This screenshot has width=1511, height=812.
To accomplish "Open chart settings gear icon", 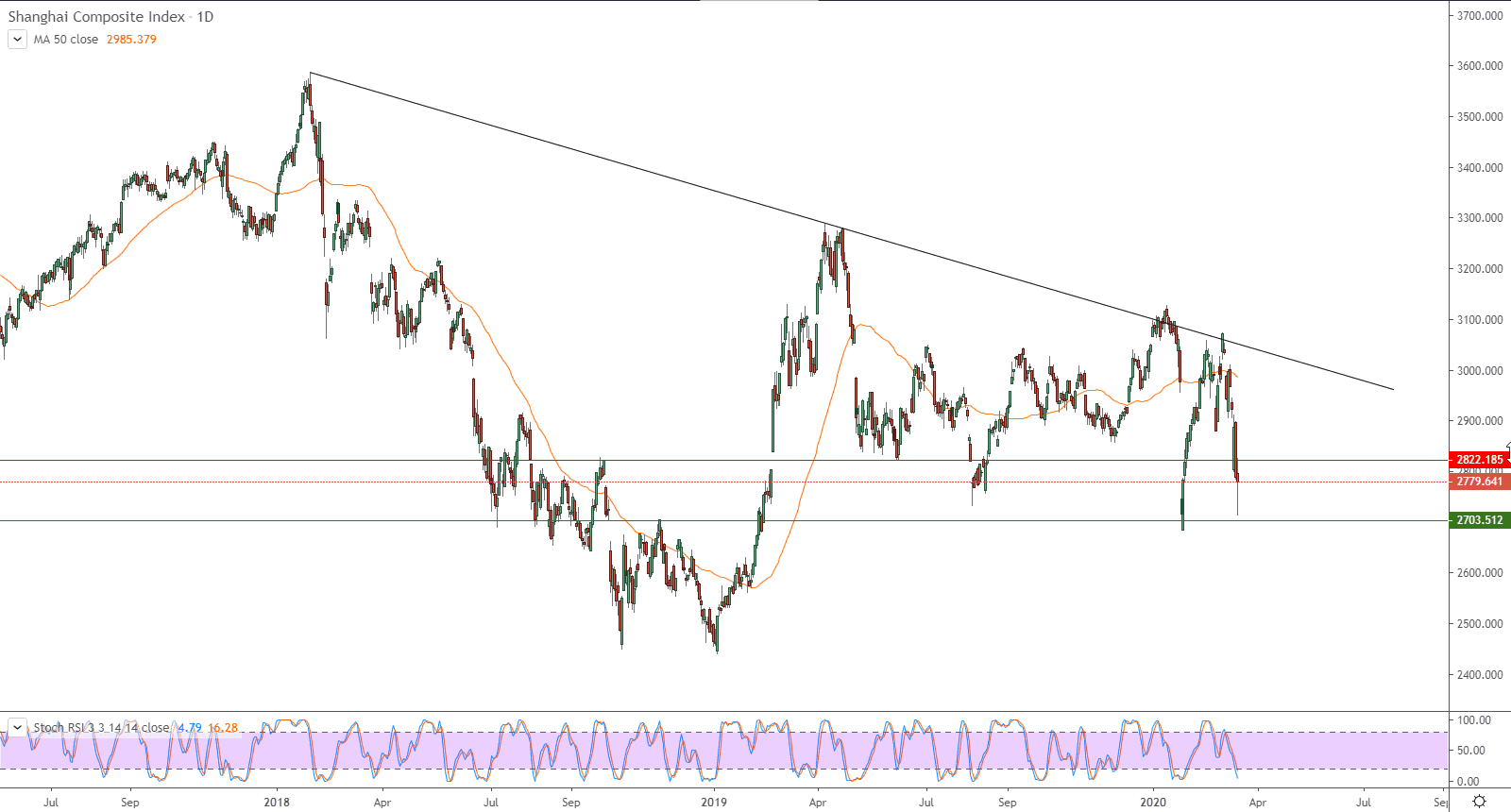I will [1479, 802].
